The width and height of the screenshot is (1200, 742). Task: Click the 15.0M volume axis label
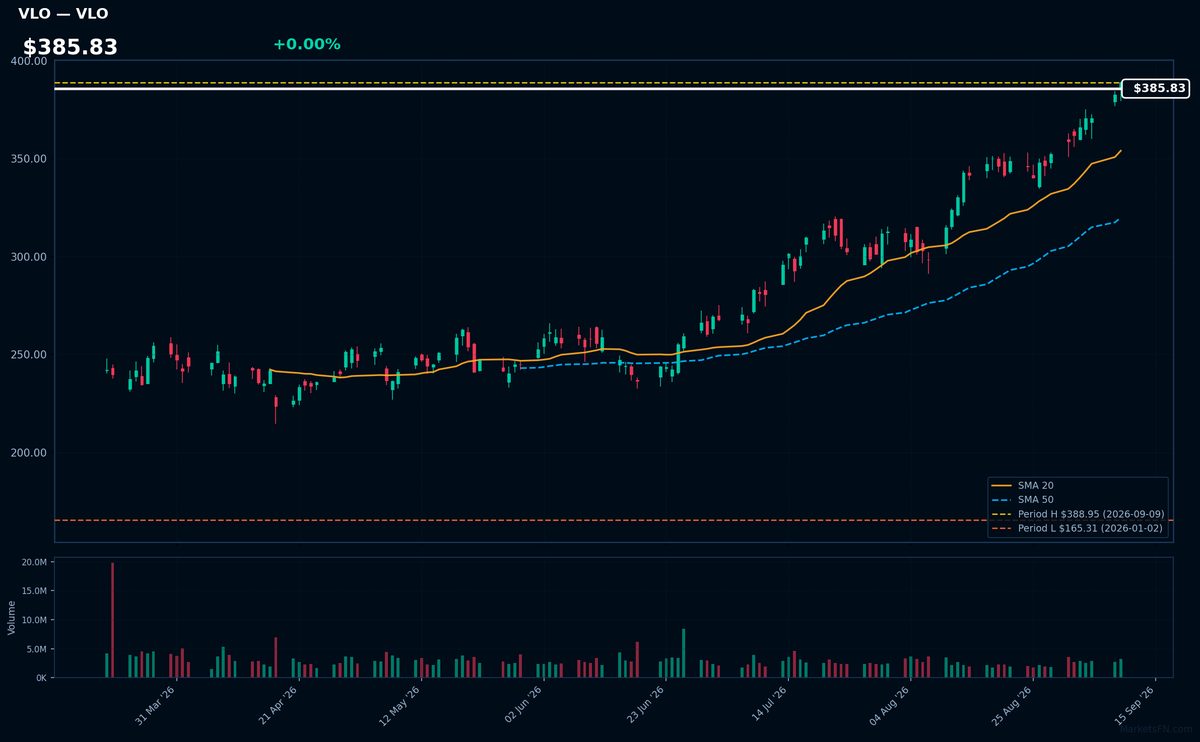tap(34, 592)
